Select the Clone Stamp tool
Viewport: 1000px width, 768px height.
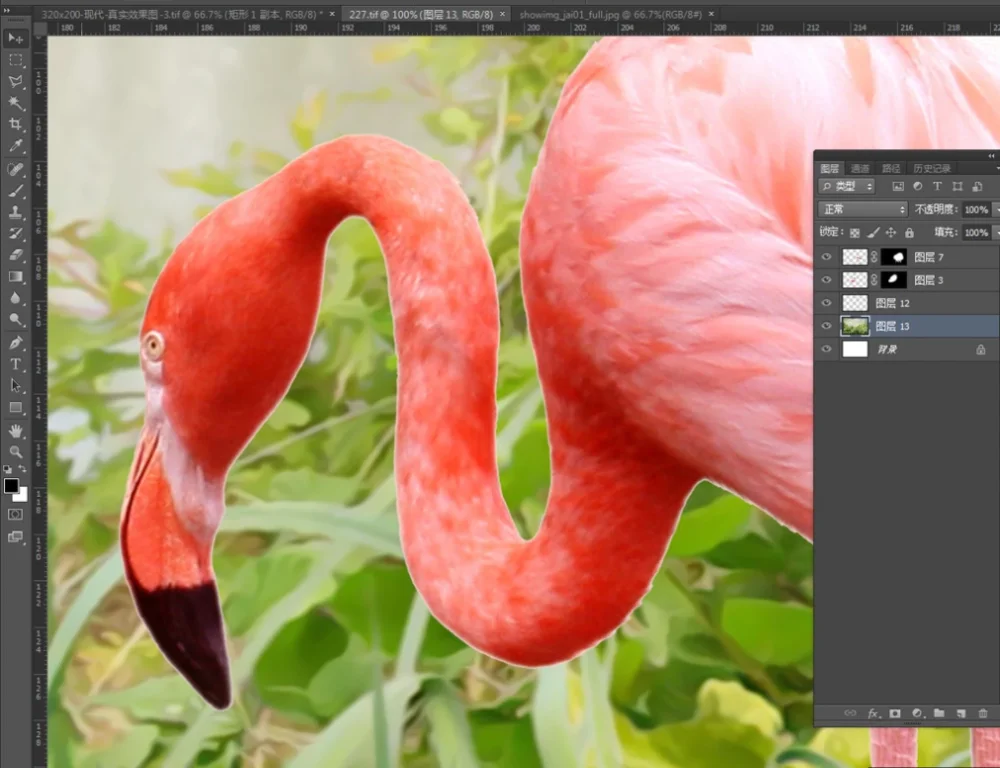click(16, 212)
